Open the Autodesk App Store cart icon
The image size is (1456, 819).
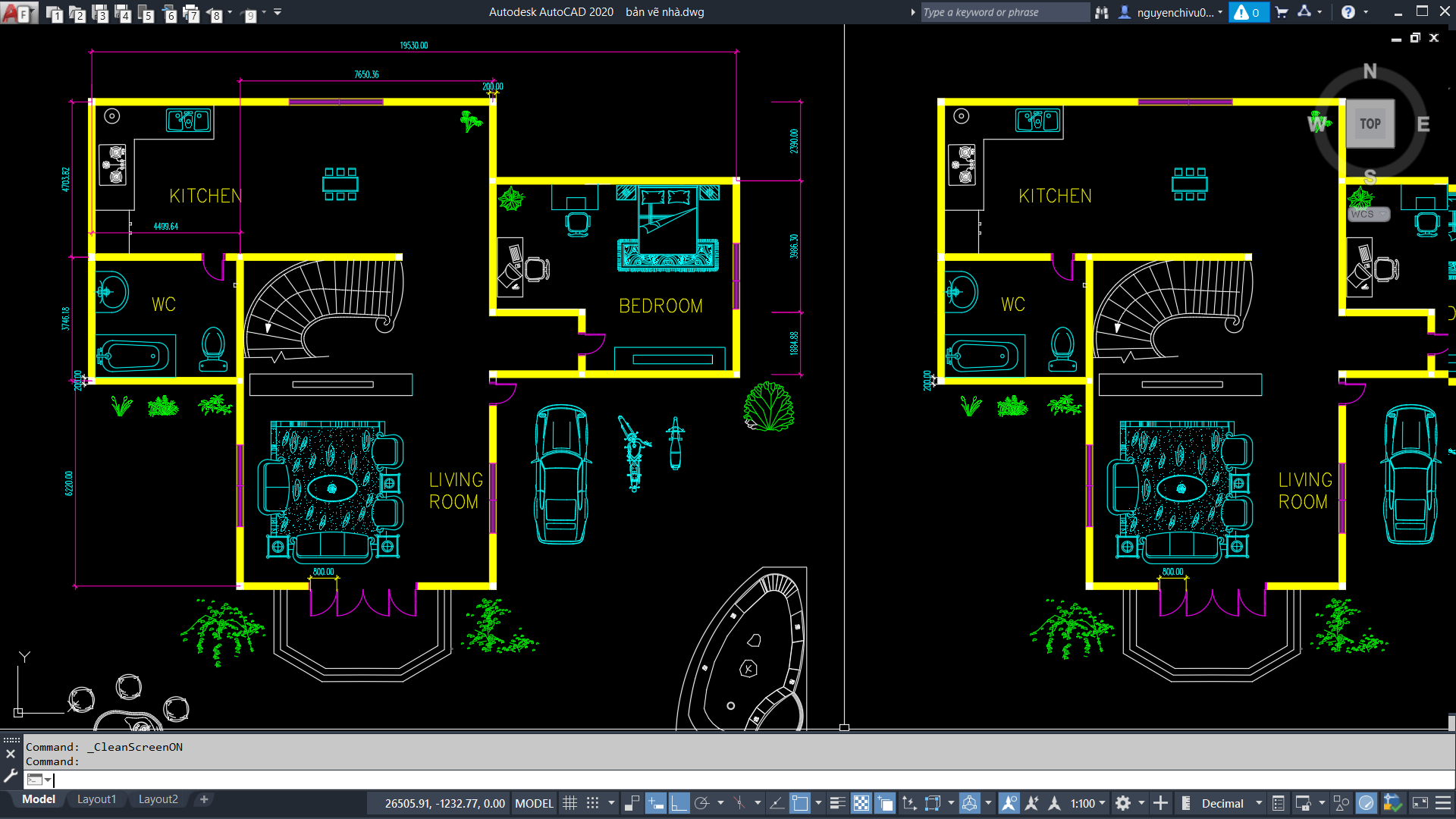(1281, 12)
